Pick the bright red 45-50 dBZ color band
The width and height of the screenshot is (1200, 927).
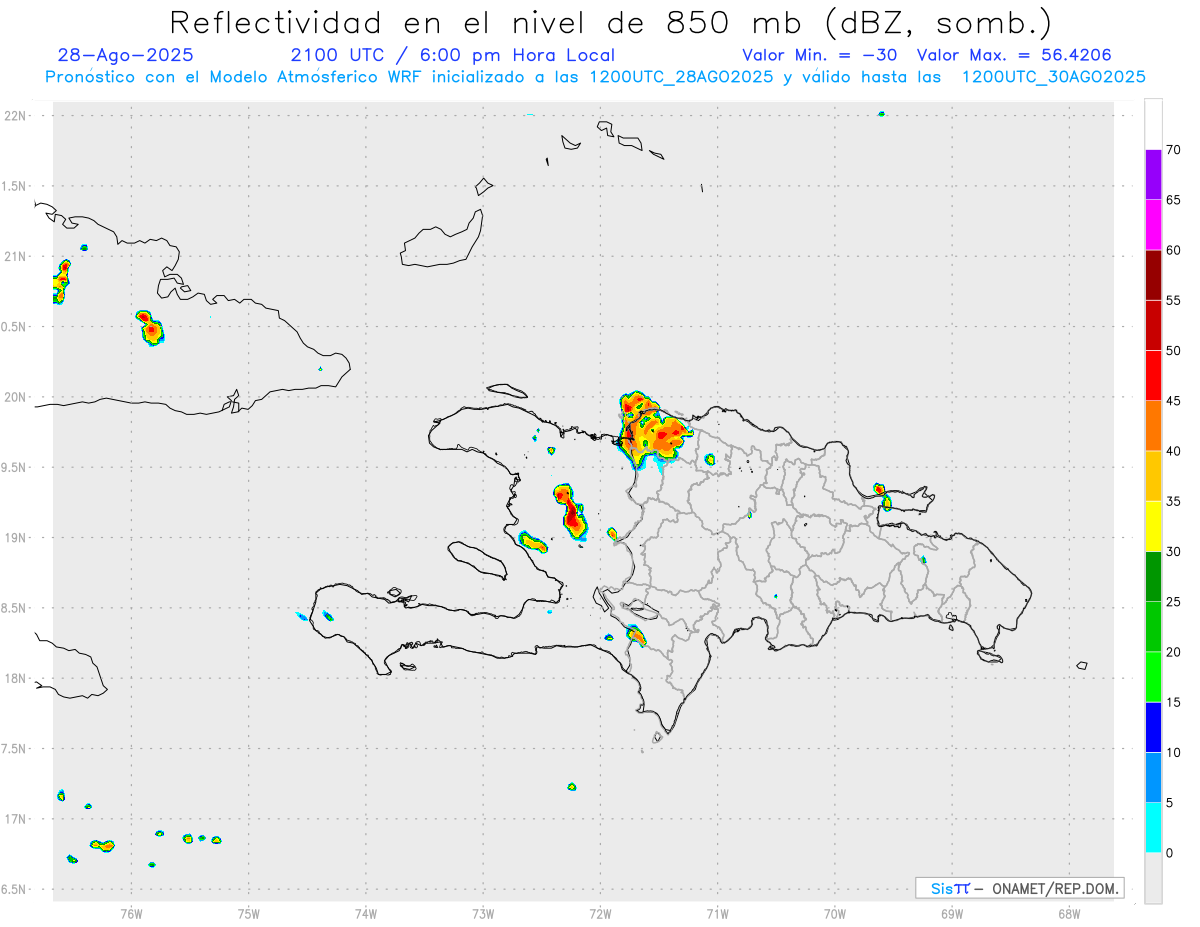1153,375
